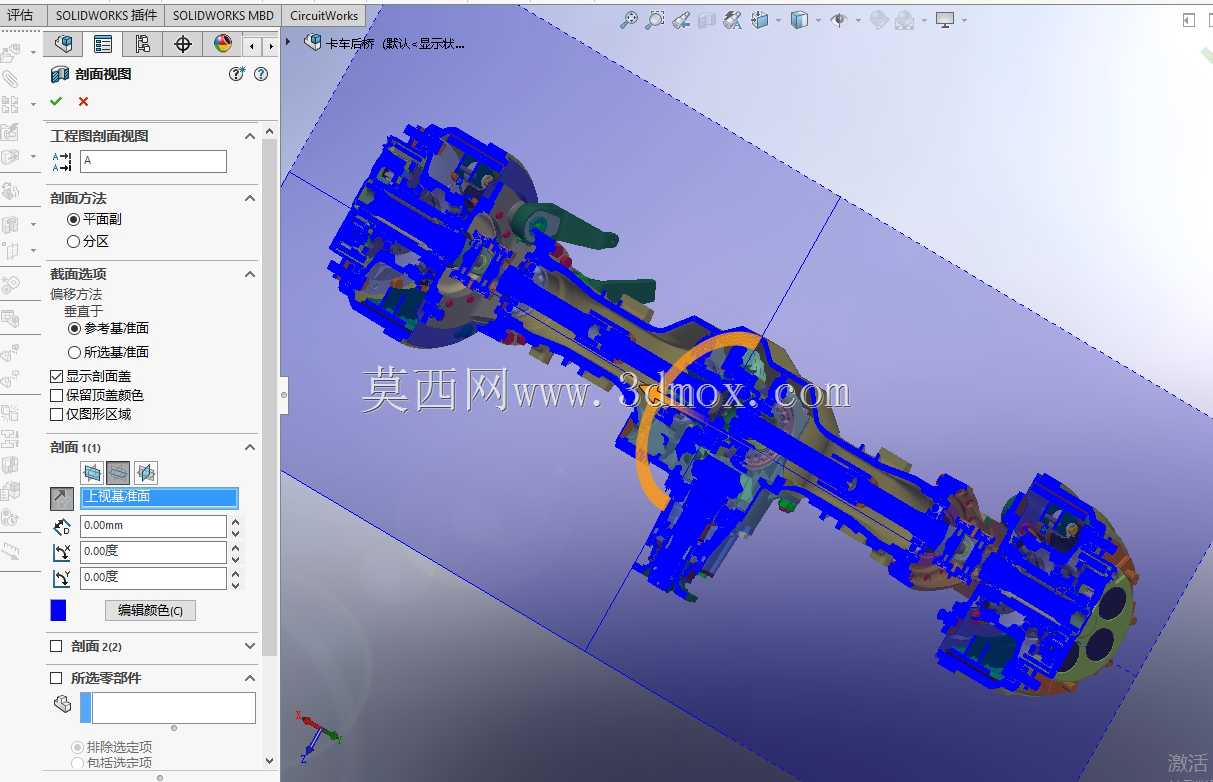Confirm section view with green checkmark
This screenshot has width=1213, height=782.
point(56,101)
